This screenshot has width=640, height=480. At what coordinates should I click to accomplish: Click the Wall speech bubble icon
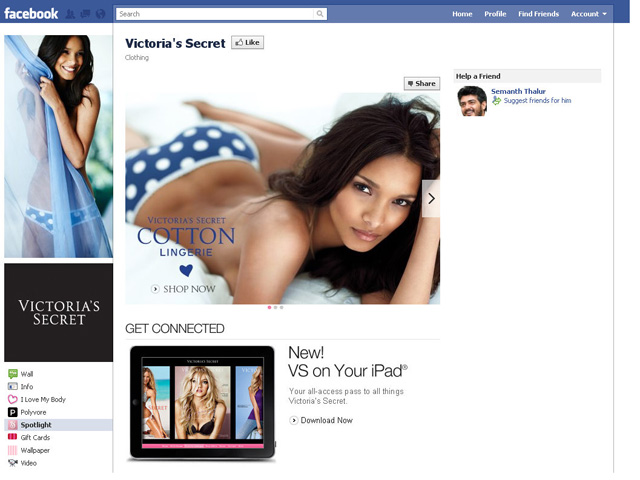[13, 373]
